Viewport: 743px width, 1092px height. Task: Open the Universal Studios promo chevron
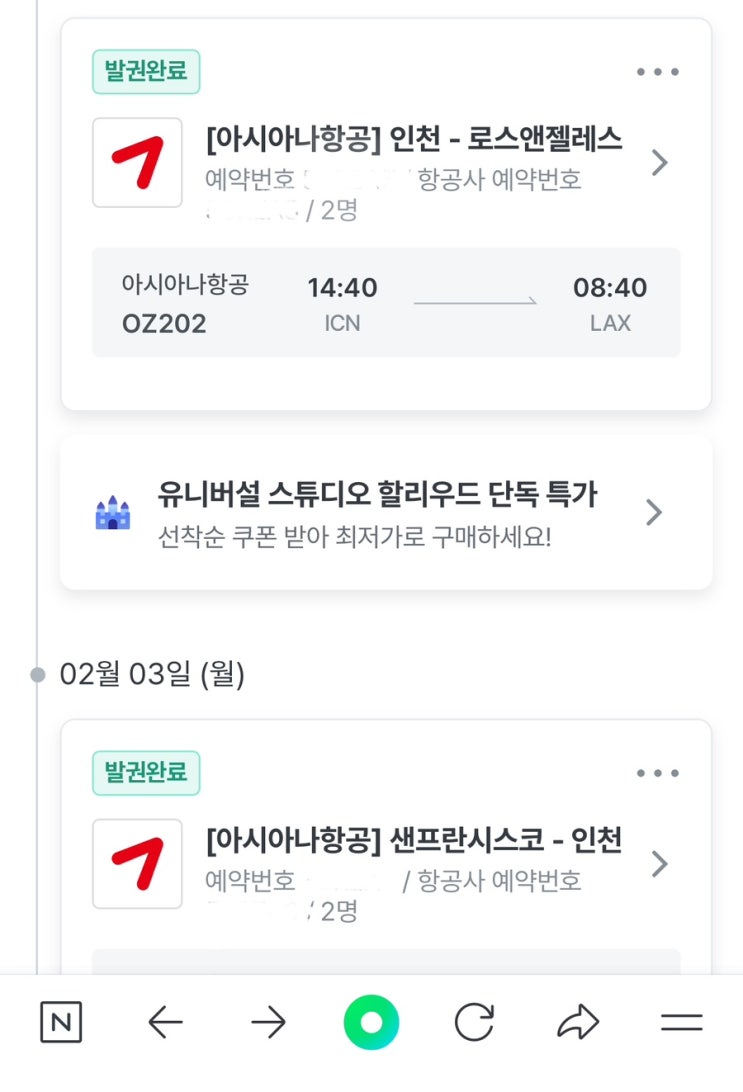pyautogui.click(x=654, y=512)
